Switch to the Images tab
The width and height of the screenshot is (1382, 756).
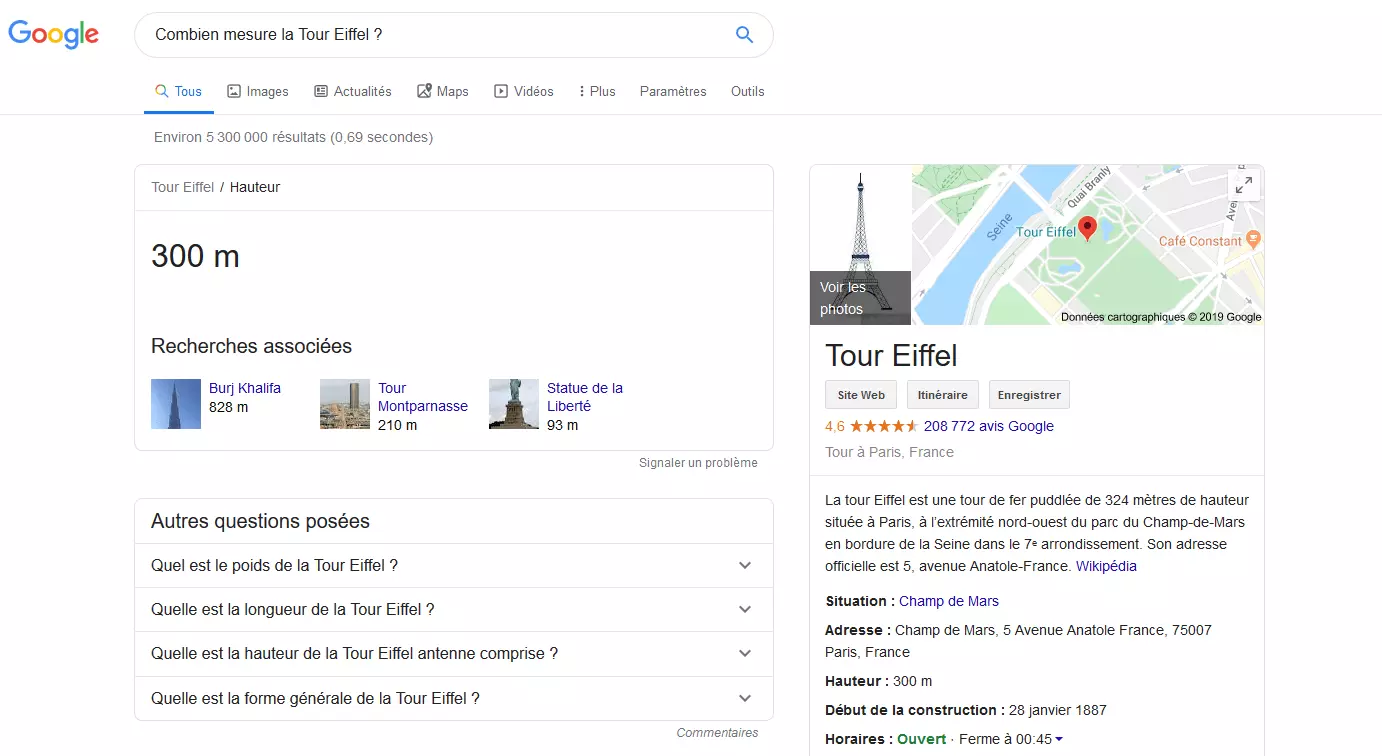coord(258,91)
